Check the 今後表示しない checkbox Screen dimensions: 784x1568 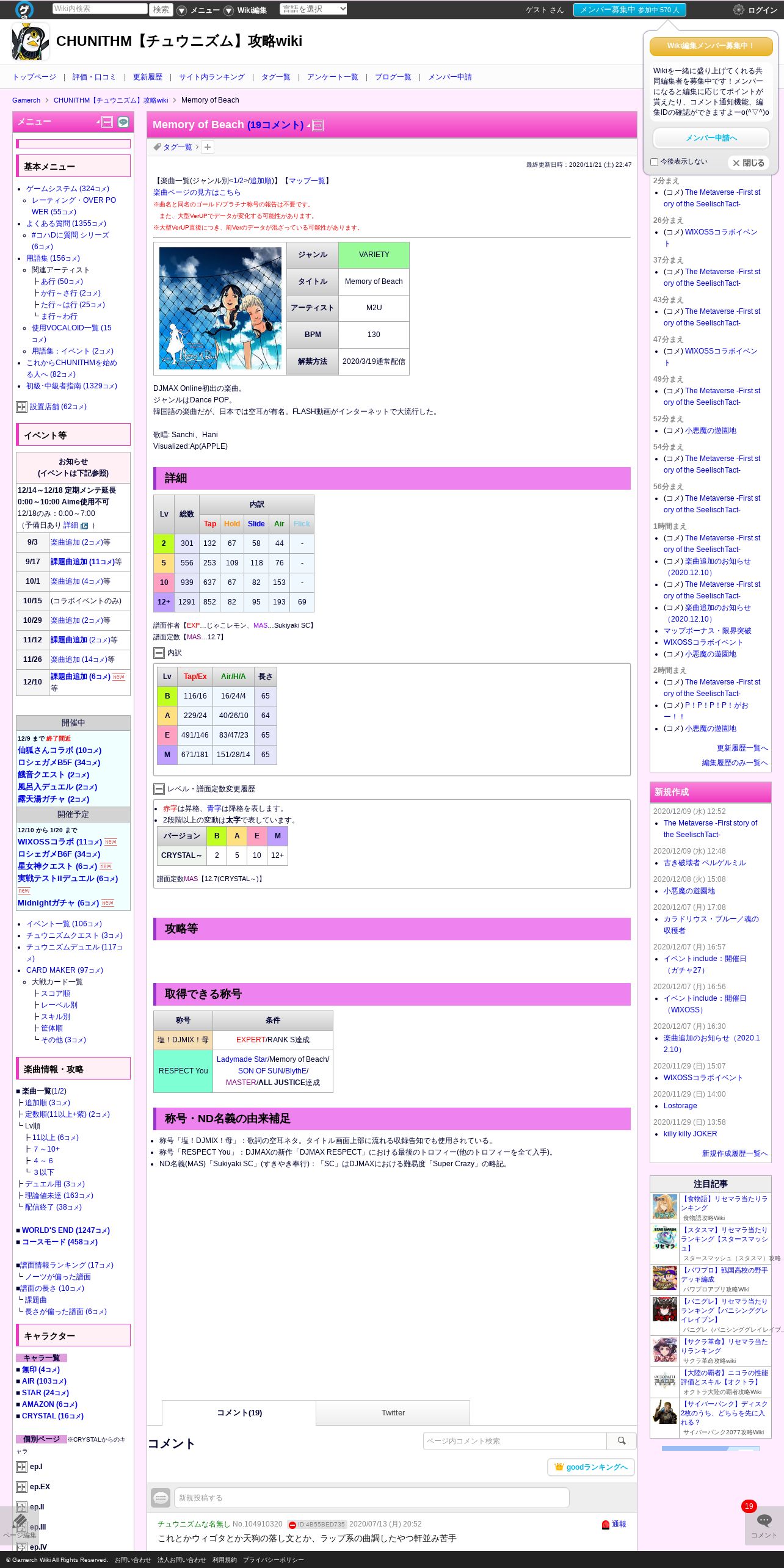[x=655, y=162]
